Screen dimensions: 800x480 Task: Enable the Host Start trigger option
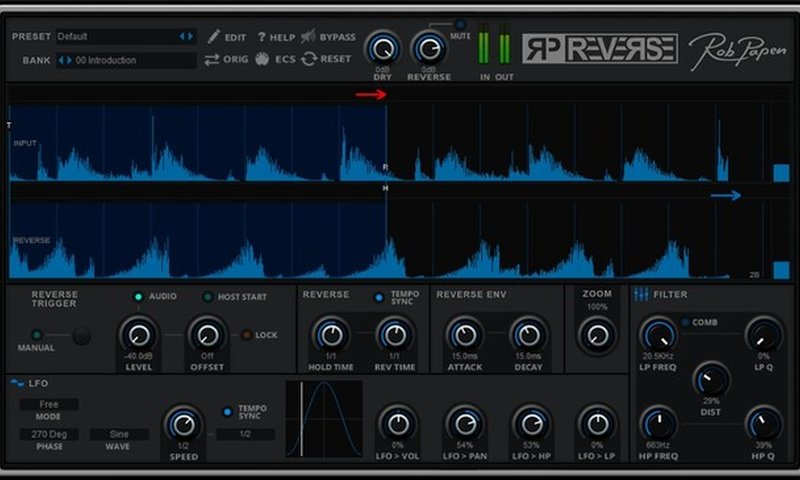(208, 297)
